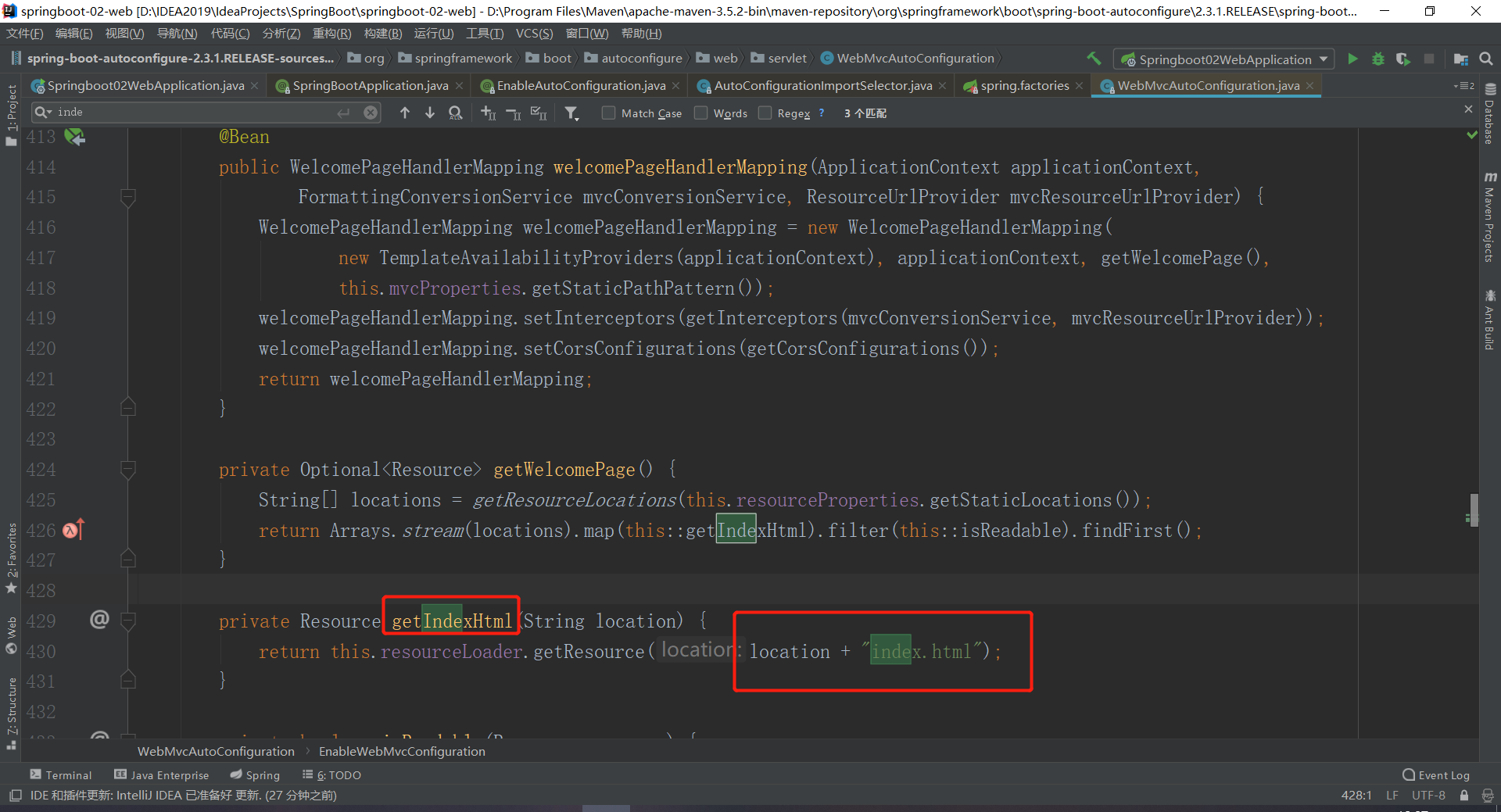Enable the Words checkbox
Screen dimensions: 1501x812
point(701,113)
